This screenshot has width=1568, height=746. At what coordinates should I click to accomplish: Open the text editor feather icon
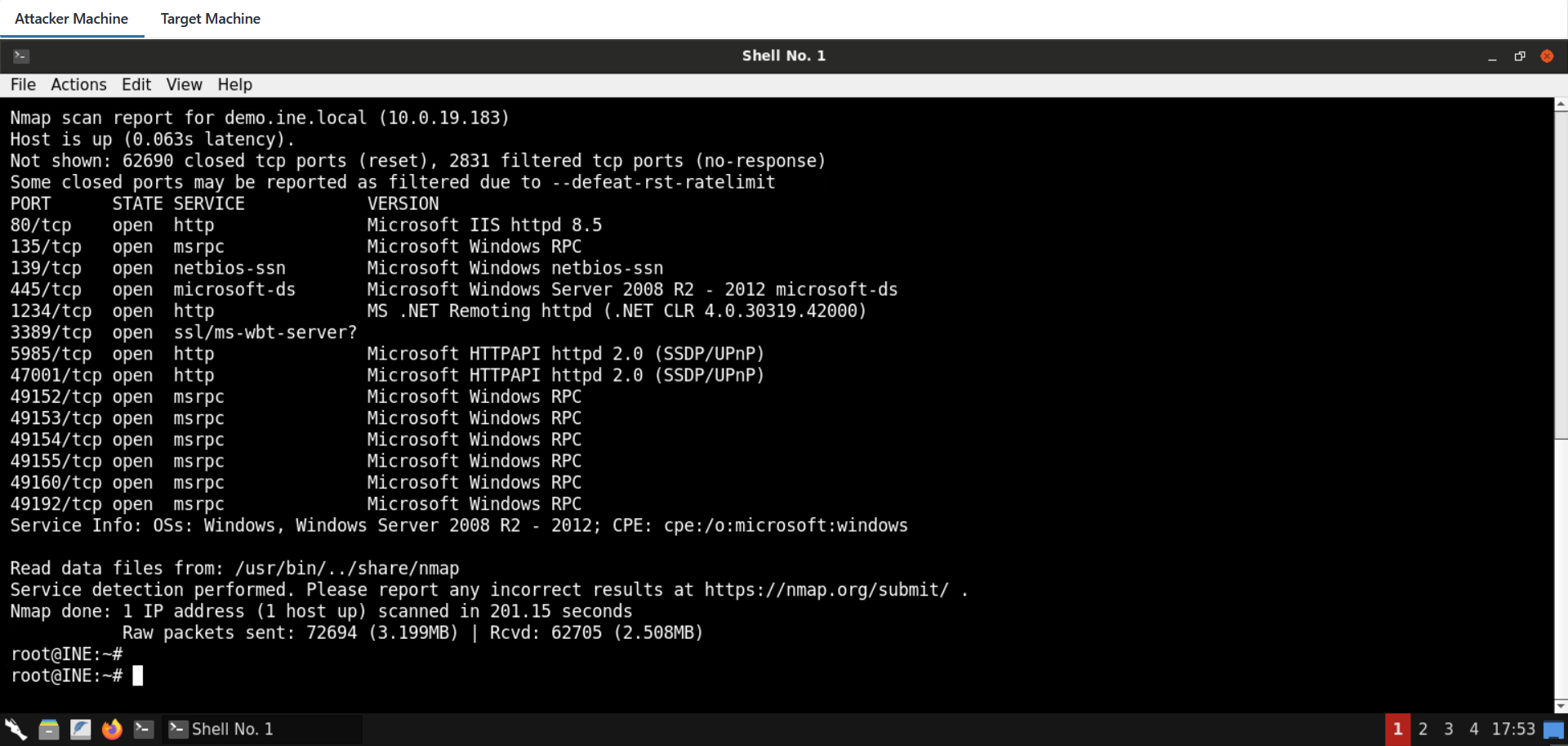pyautogui.click(x=80, y=729)
